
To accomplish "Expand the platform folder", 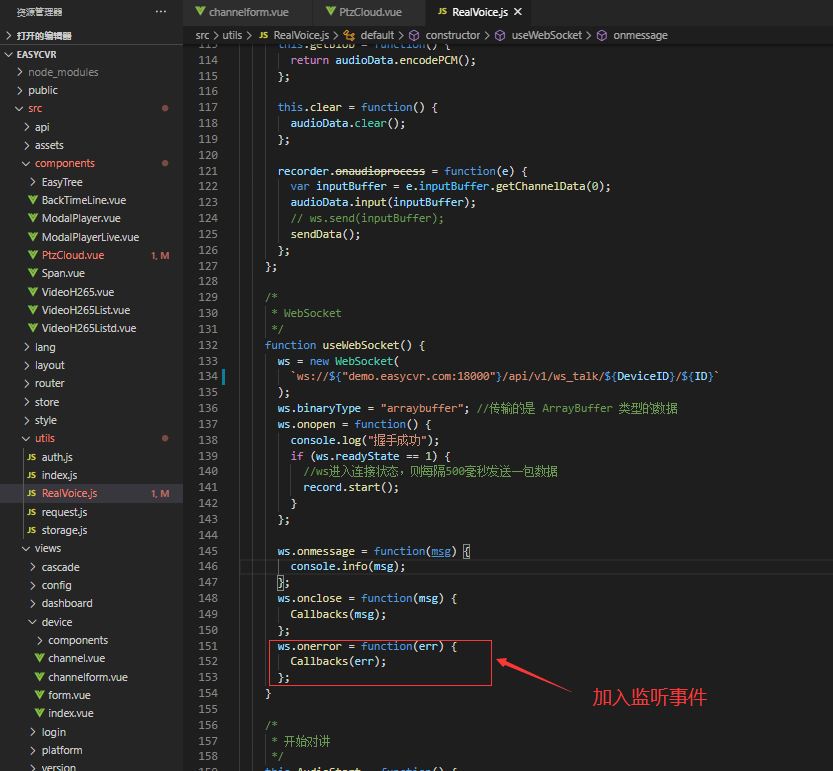I will pyautogui.click(x=33, y=750).
